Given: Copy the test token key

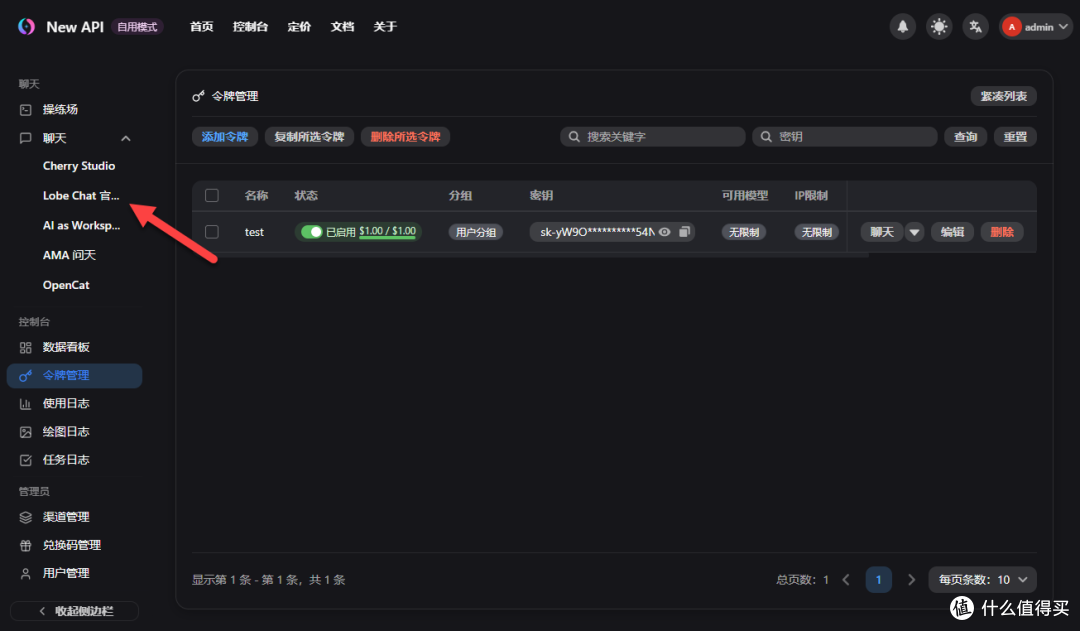Looking at the screenshot, I should 685,232.
